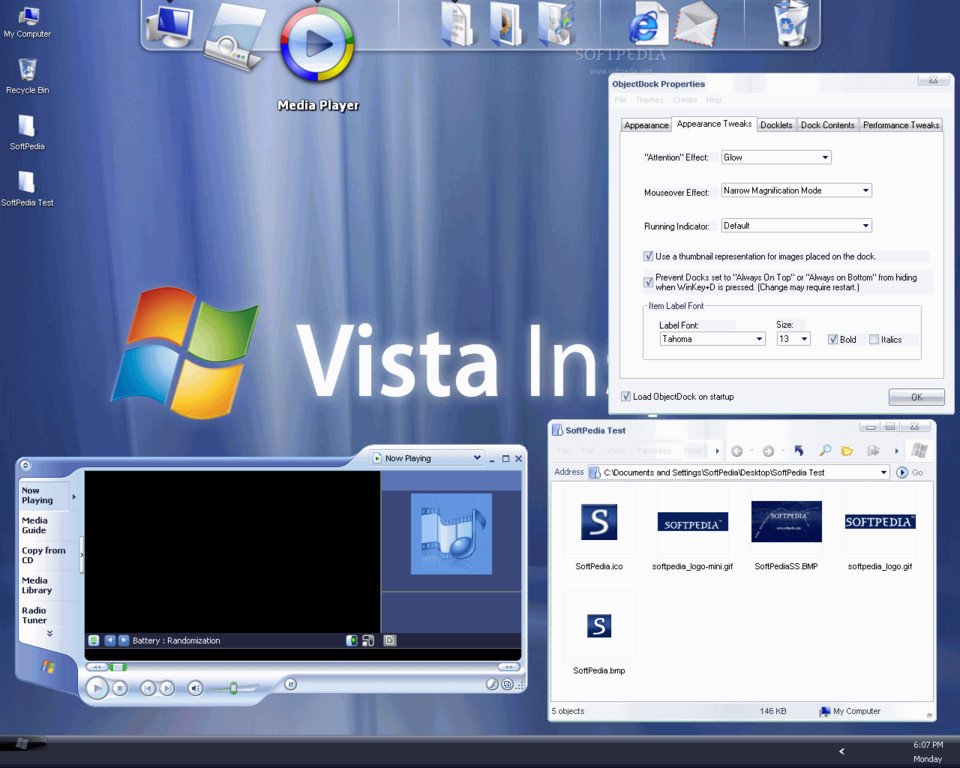The height and width of the screenshot is (768, 960).
Task: Switch to the Docklets tab
Action: (776, 125)
